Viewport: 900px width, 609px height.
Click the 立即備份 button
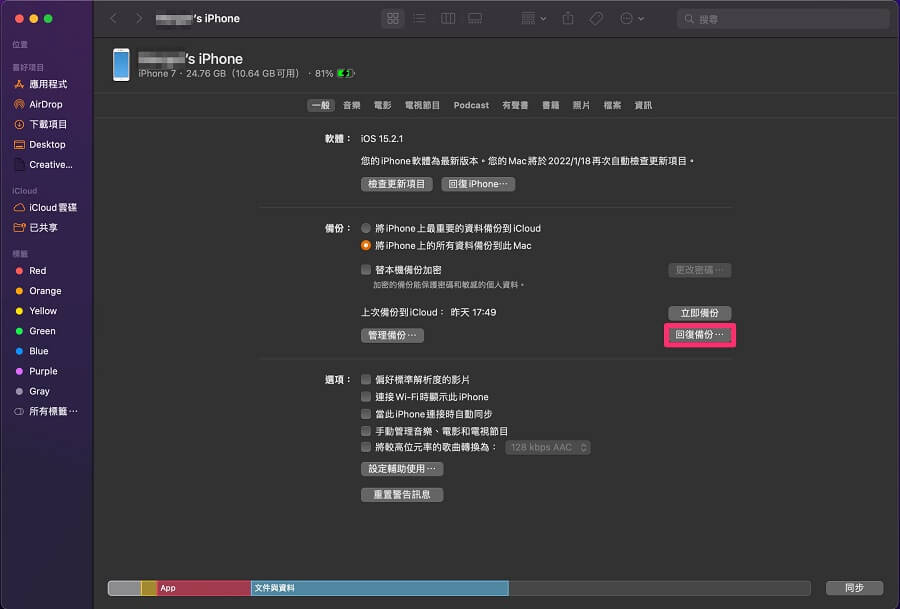click(x=698, y=312)
